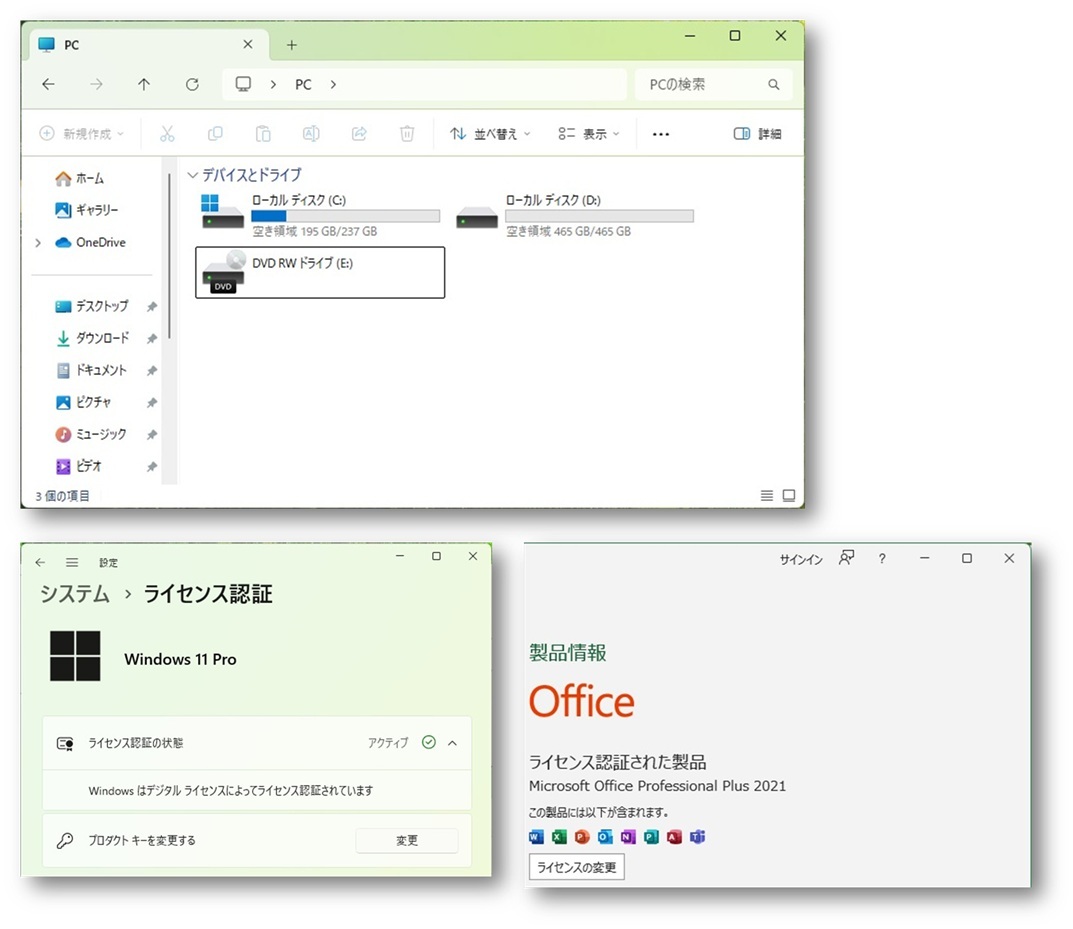Click the Rename icon in the Explorer toolbar
The height and width of the screenshot is (929, 1073).
(311, 133)
